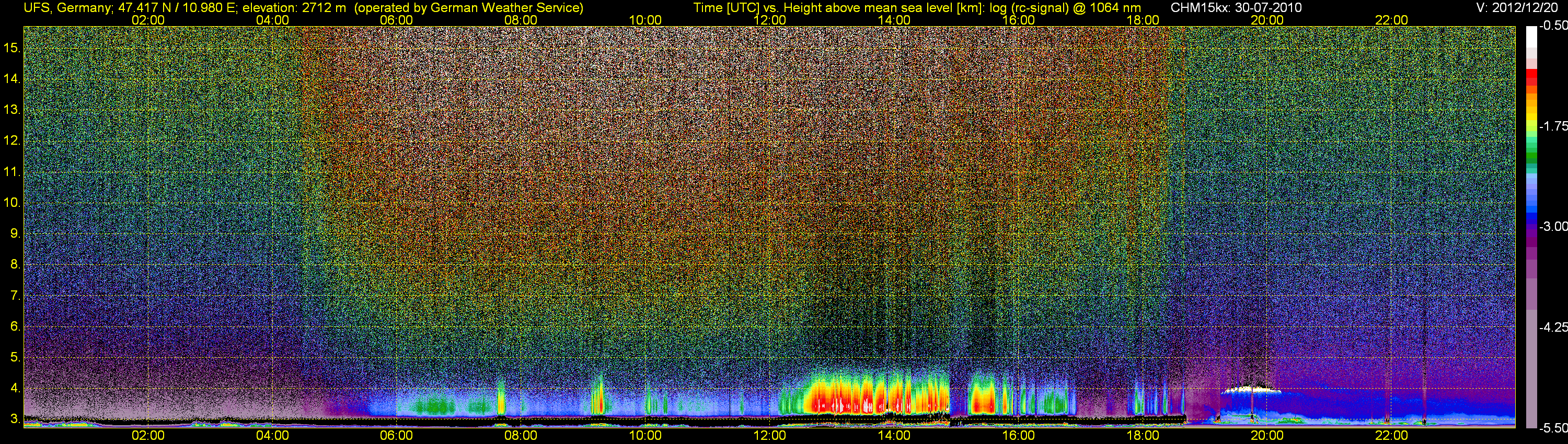This screenshot has height=444, width=1568.
Task: Click the 08:00 tick on top time axis
Action: click(521, 20)
